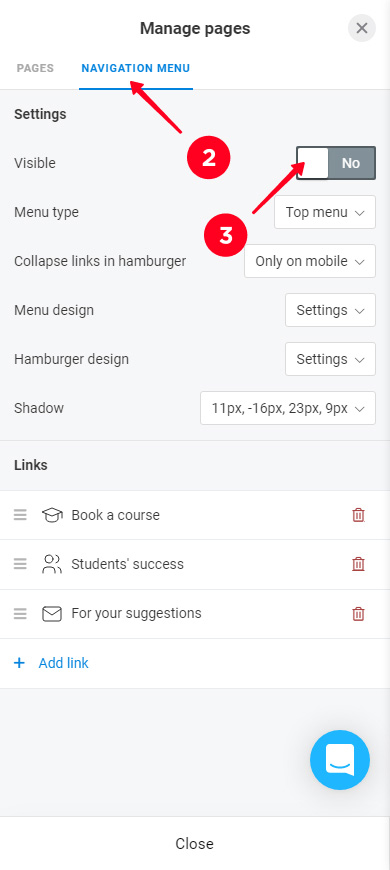Click the envelope icon for suggestions

coord(52,614)
